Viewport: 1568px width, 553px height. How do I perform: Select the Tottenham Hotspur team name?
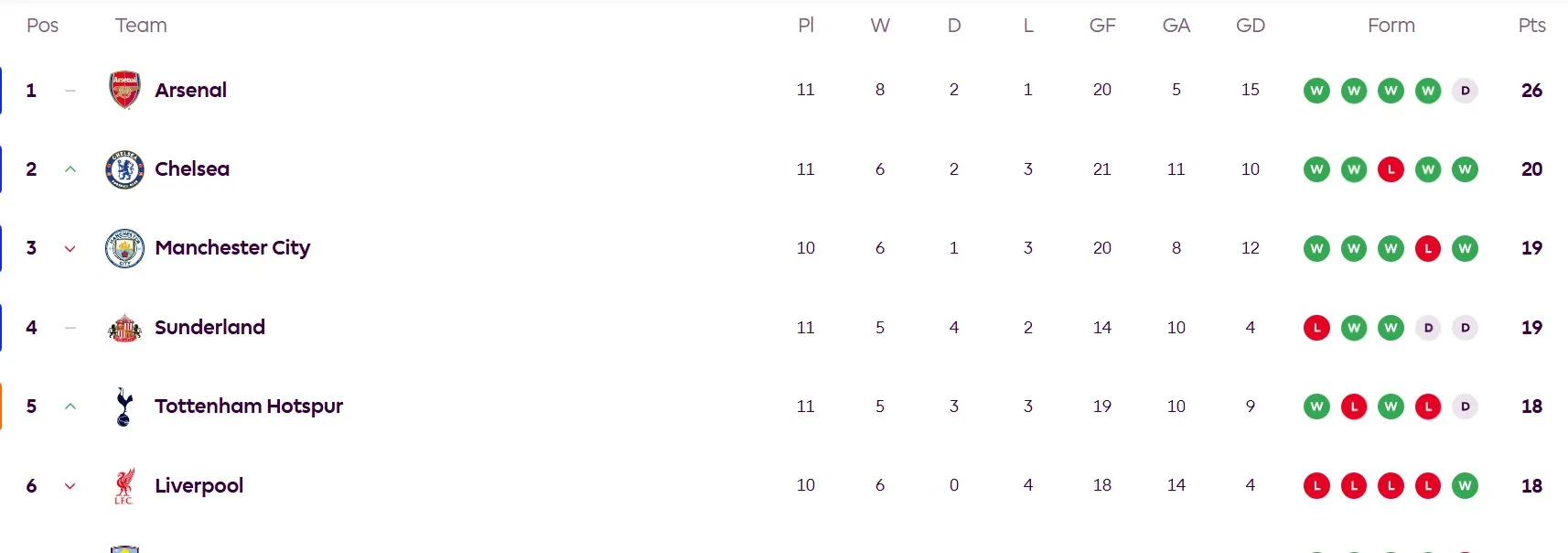249,407
